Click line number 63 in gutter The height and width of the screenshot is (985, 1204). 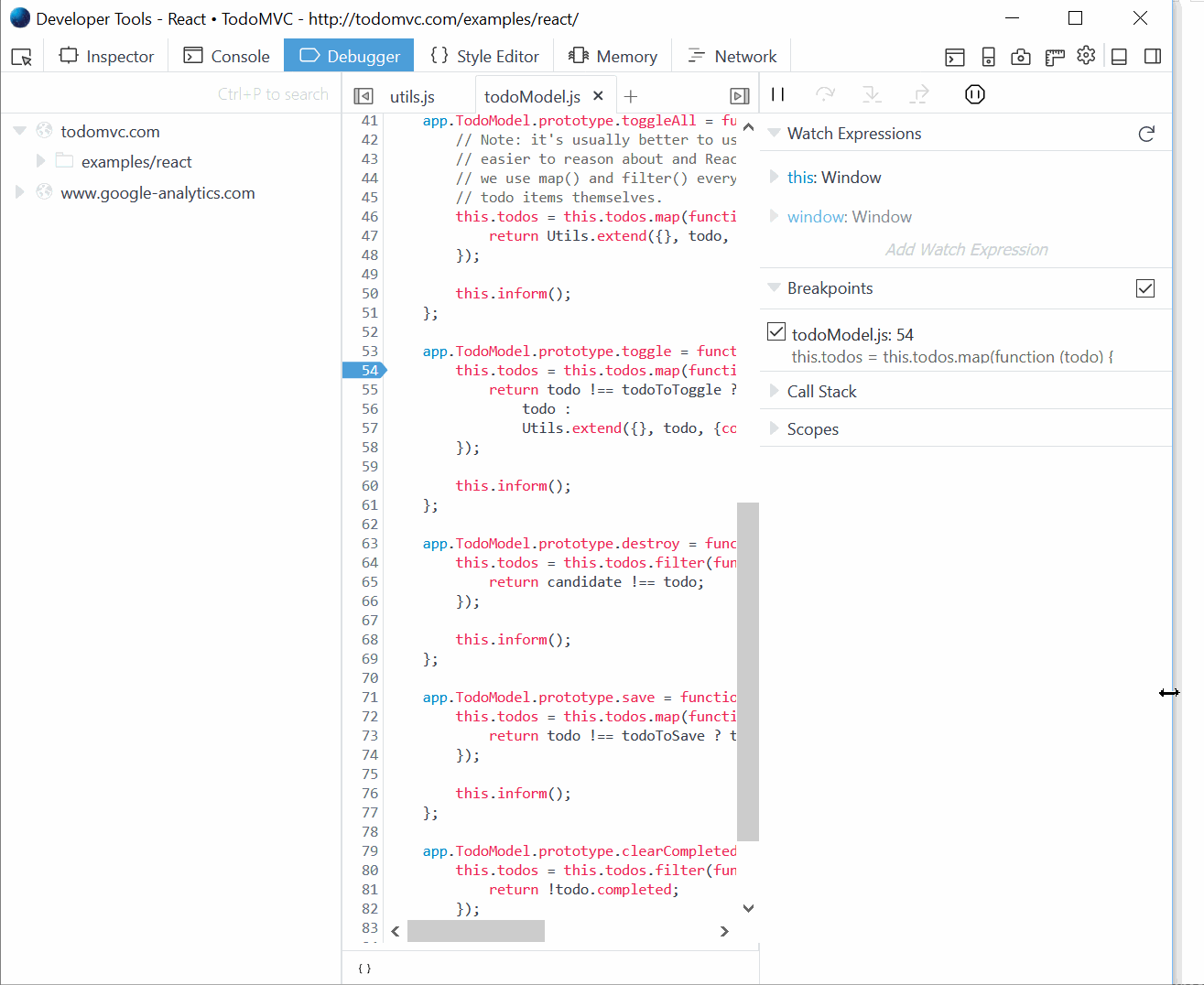click(370, 543)
